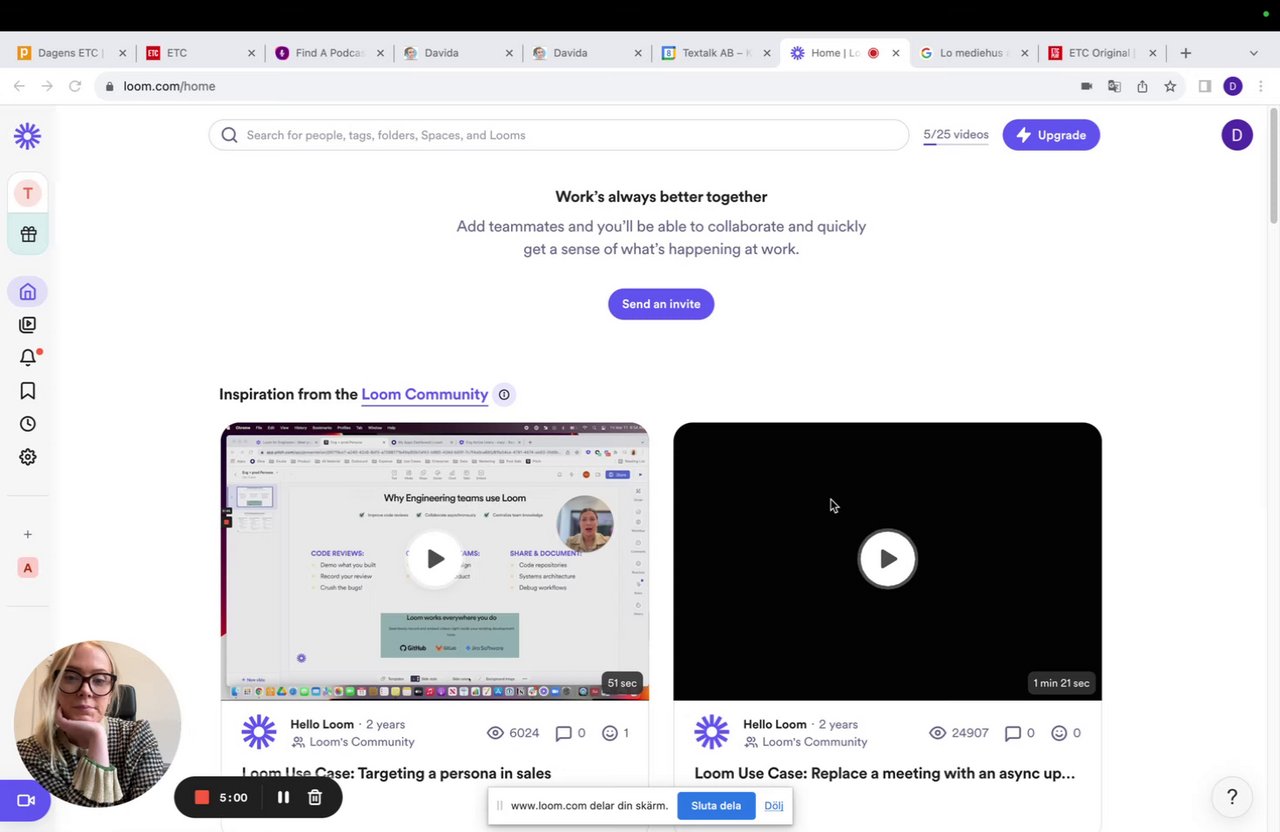1280x832 pixels.
Task: Open the D profile avatar in the Loom header
Action: point(1237,135)
